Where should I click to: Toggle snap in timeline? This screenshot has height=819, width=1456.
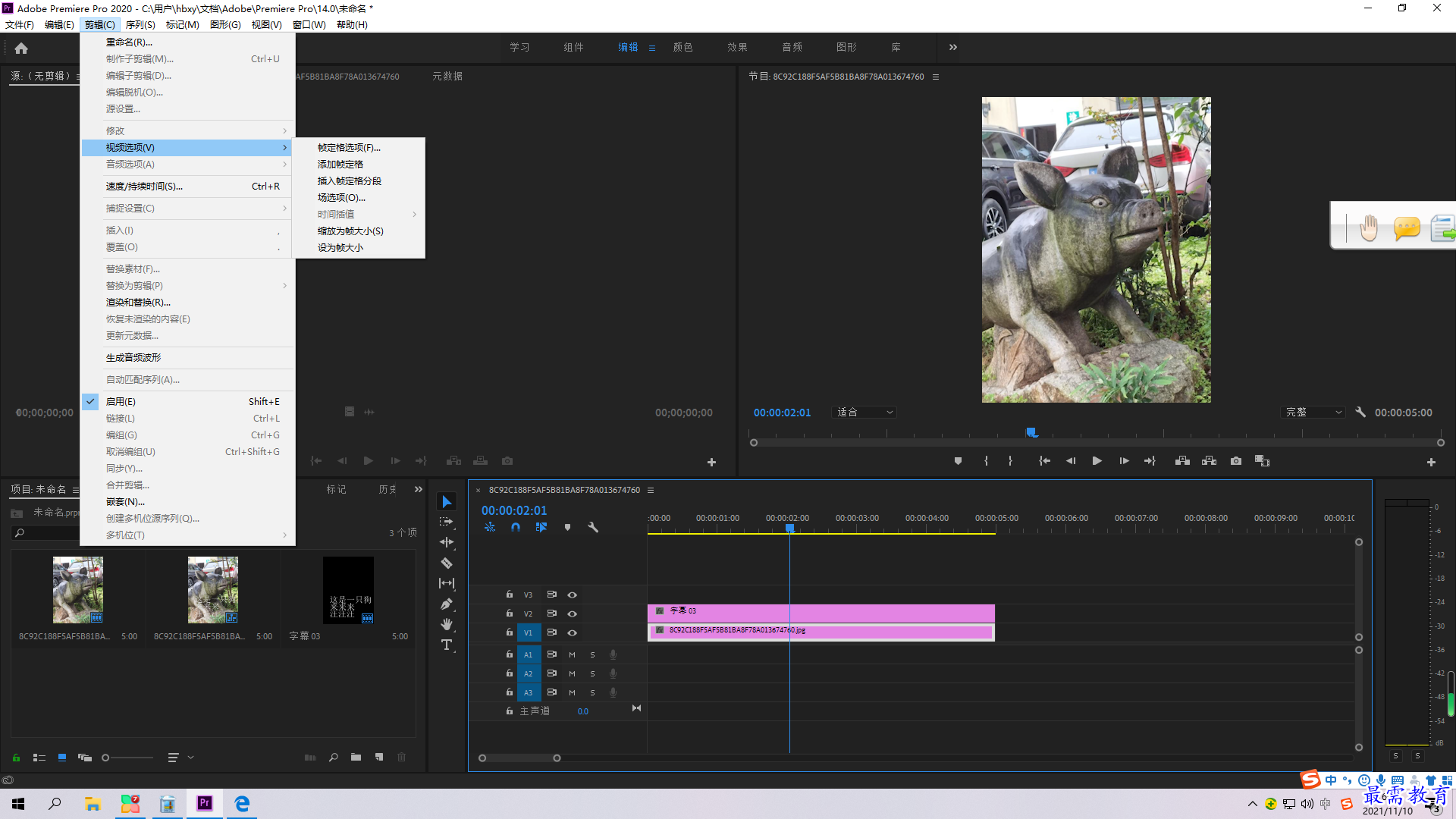click(x=516, y=527)
